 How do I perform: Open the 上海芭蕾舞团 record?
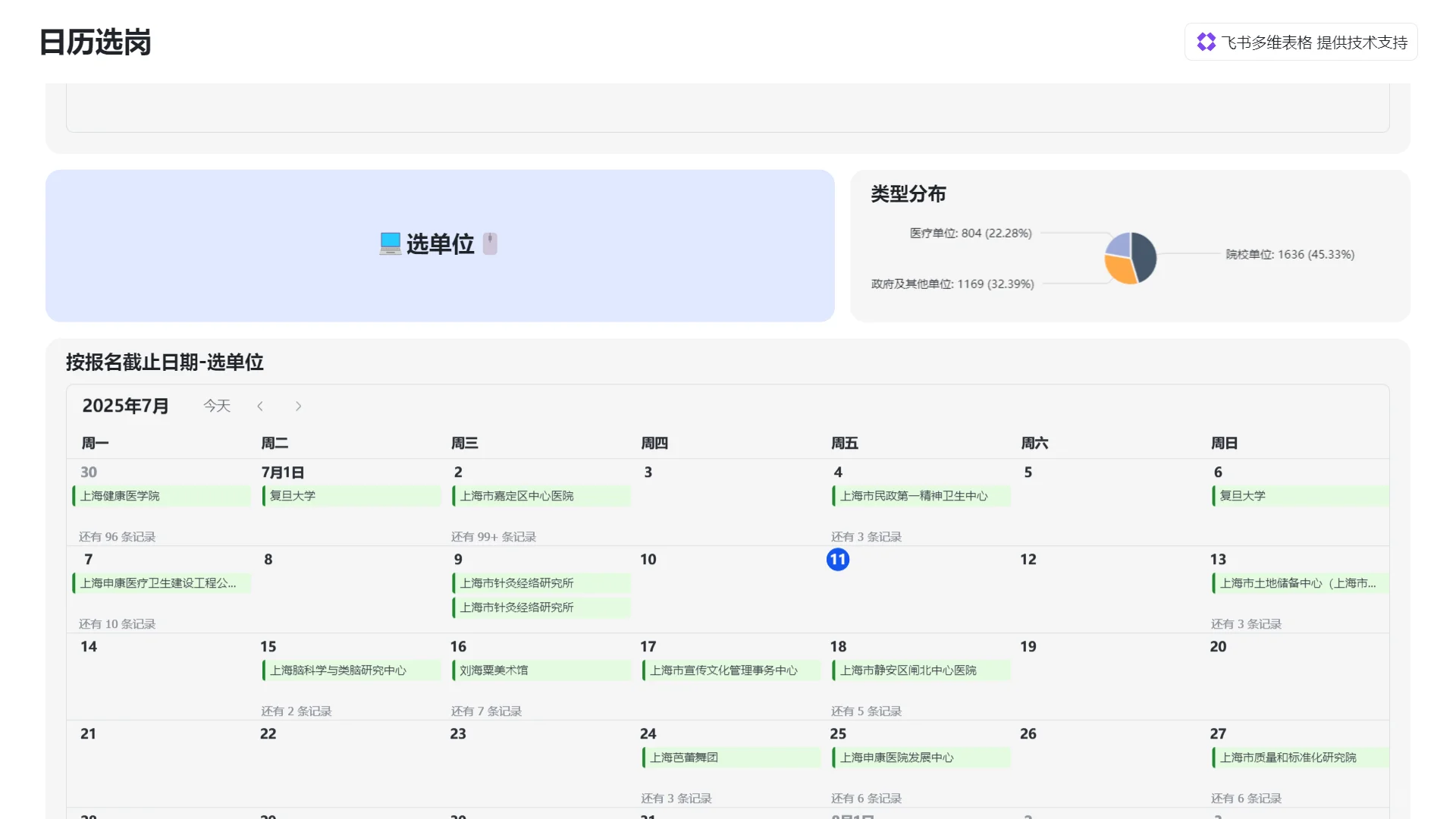(731, 758)
